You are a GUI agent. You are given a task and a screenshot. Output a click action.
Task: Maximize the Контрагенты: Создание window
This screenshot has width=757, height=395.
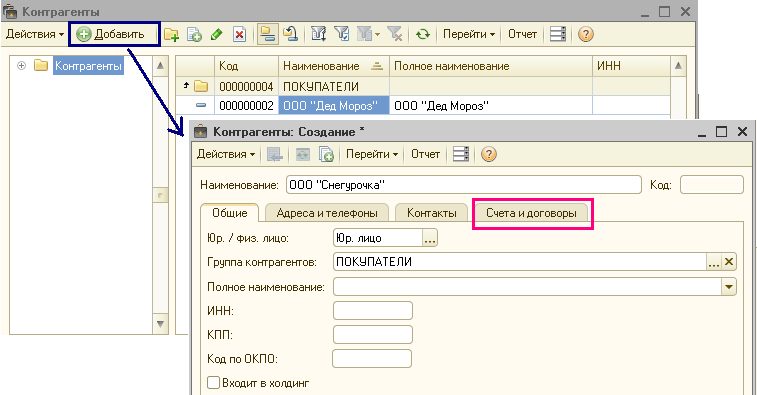(721, 131)
